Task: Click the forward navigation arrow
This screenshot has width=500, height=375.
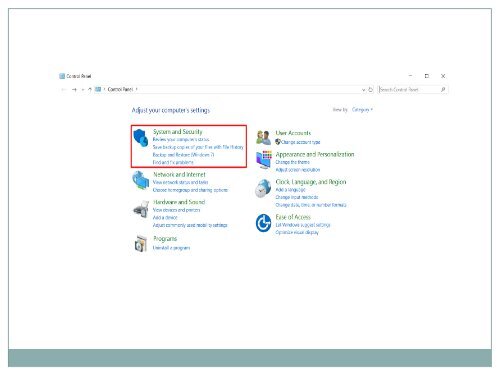Action: pyautogui.click(x=74, y=90)
